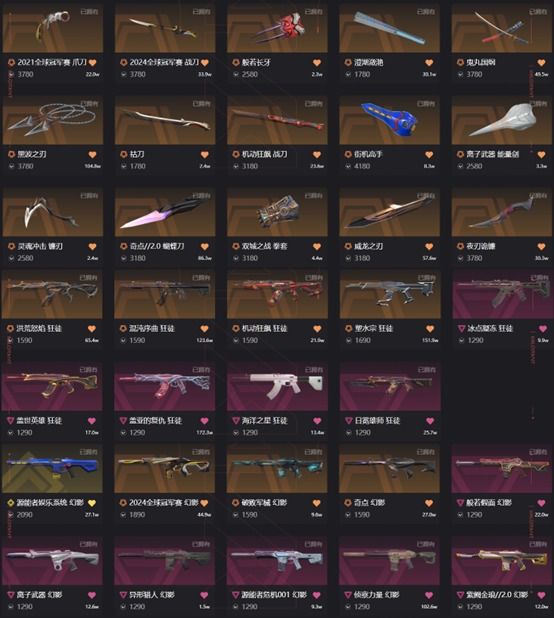
Task: Toggle favorite heart on 紫腾金琅//2.0 幻影
Action: tap(541, 595)
